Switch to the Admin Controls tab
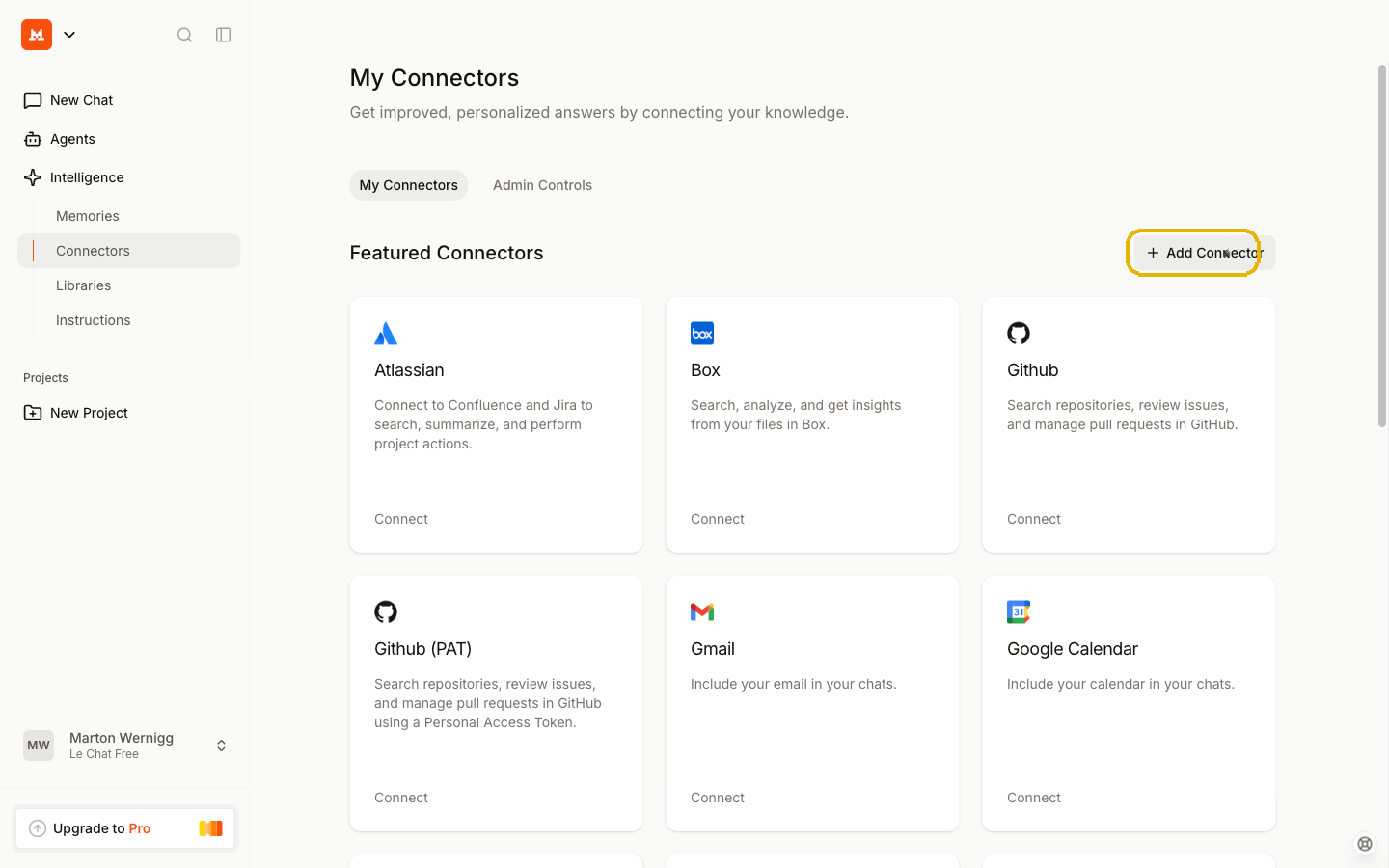The width and height of the screenshot is (1389, 868). pos(542,185)
